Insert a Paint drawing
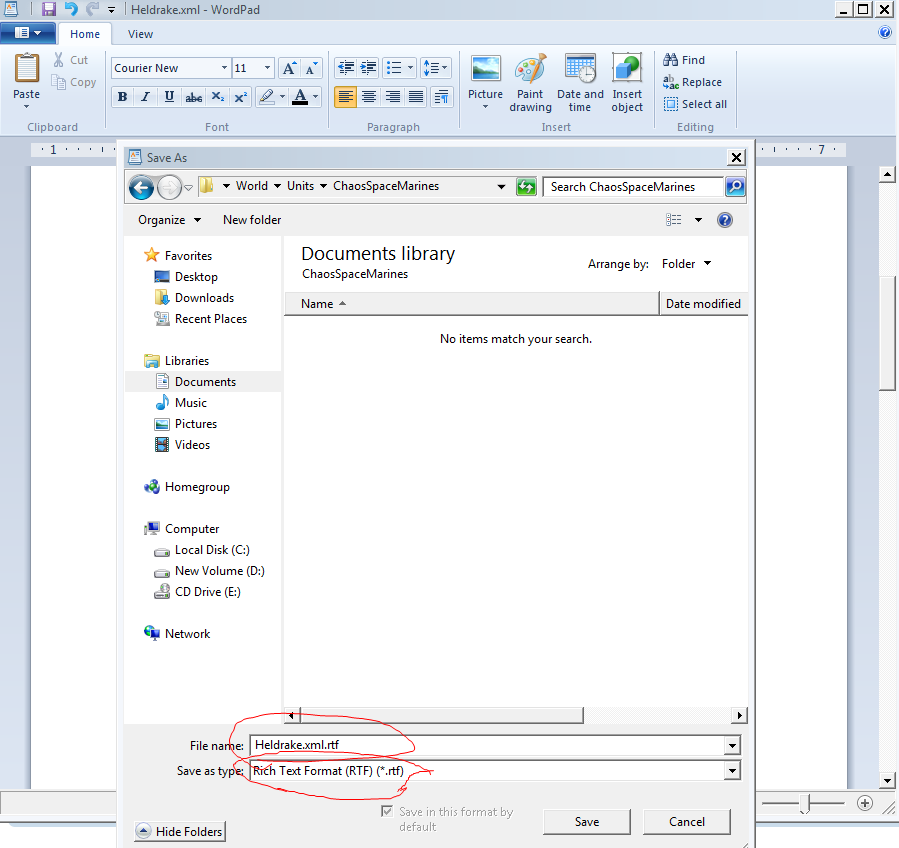Screen dimensions: 899x848 click(530, 82)
